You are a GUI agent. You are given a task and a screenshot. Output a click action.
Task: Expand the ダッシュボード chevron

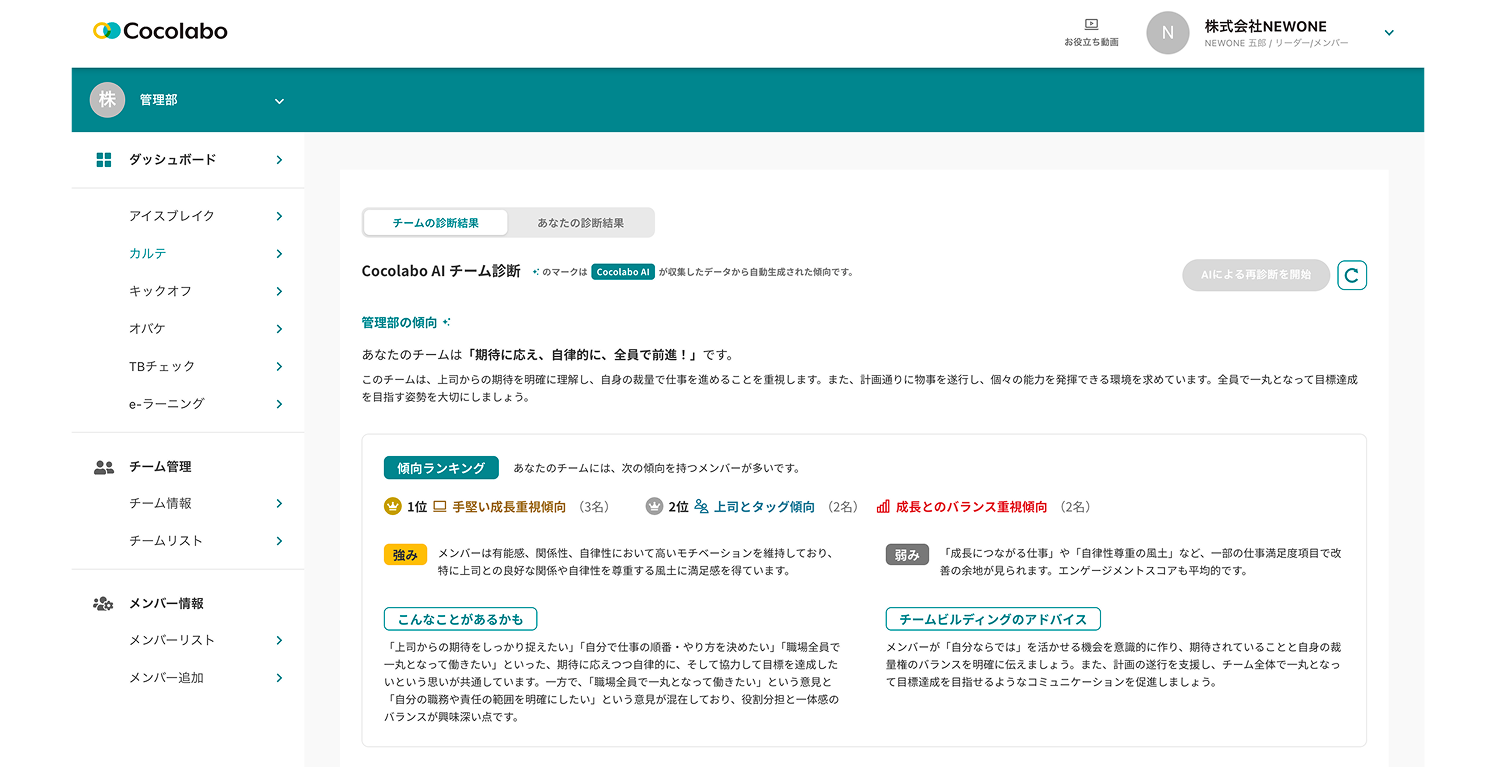point(279,160)
